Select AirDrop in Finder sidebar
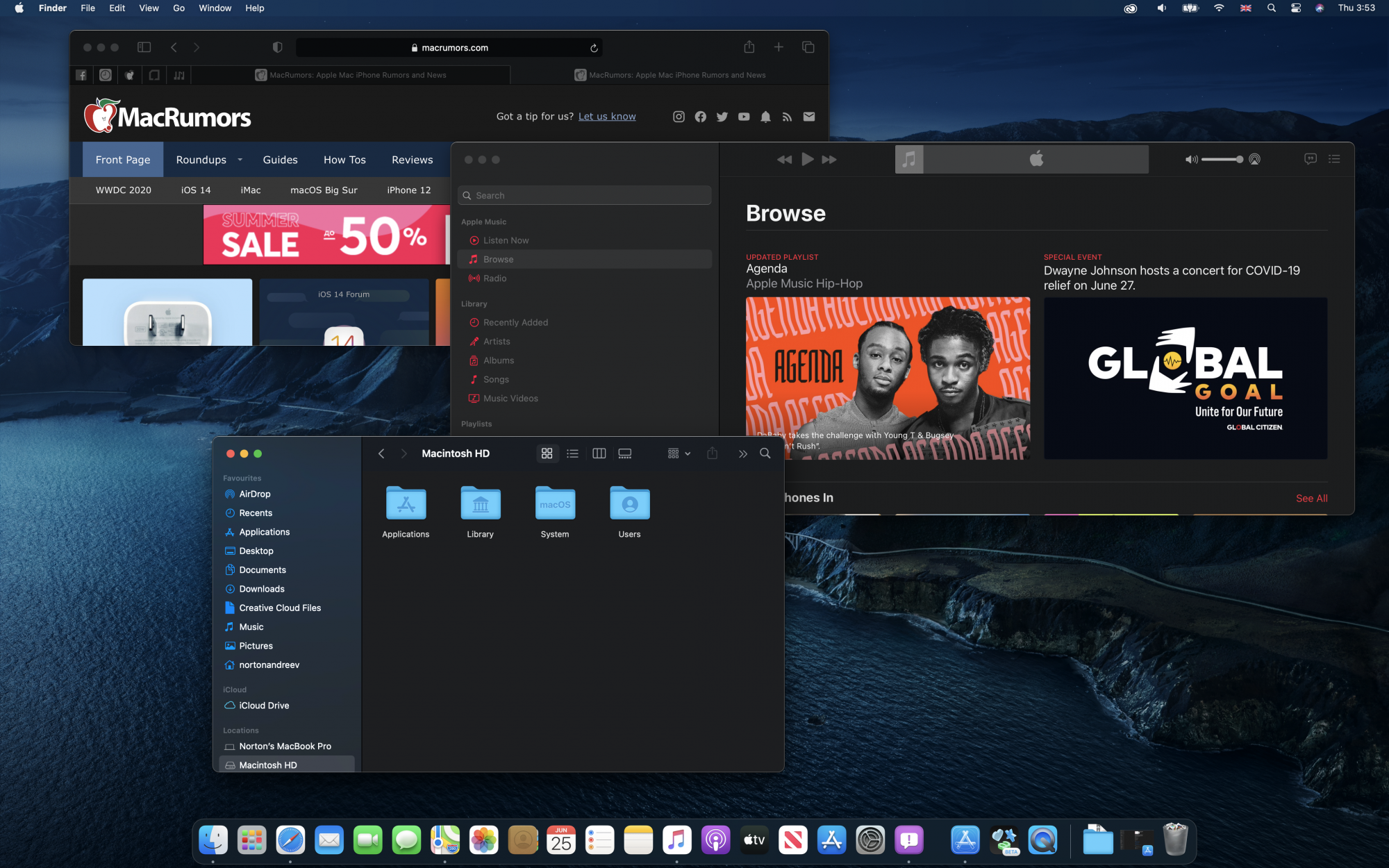 [x=286, y=494]
